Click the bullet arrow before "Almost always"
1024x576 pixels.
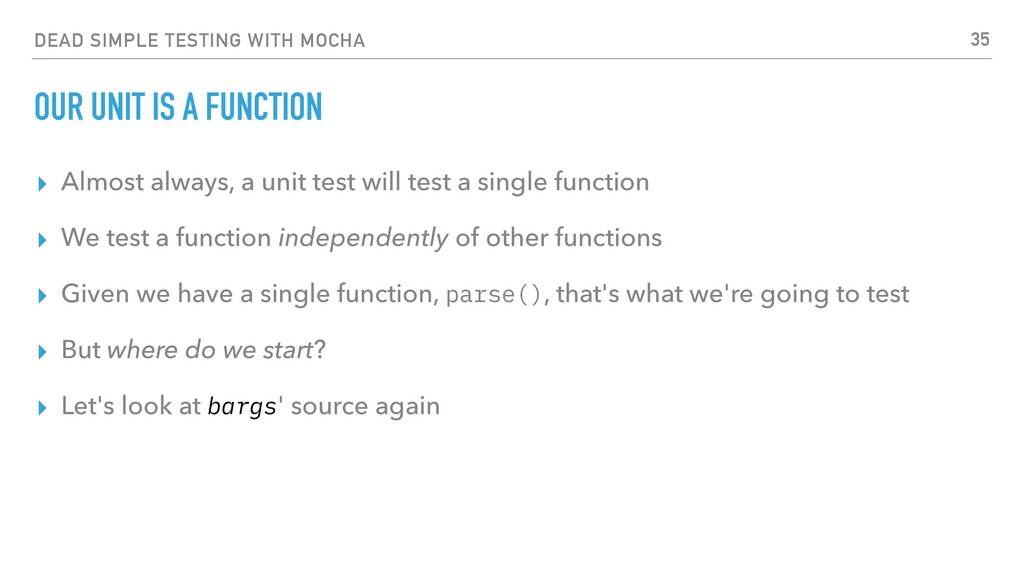click(42, 184)
